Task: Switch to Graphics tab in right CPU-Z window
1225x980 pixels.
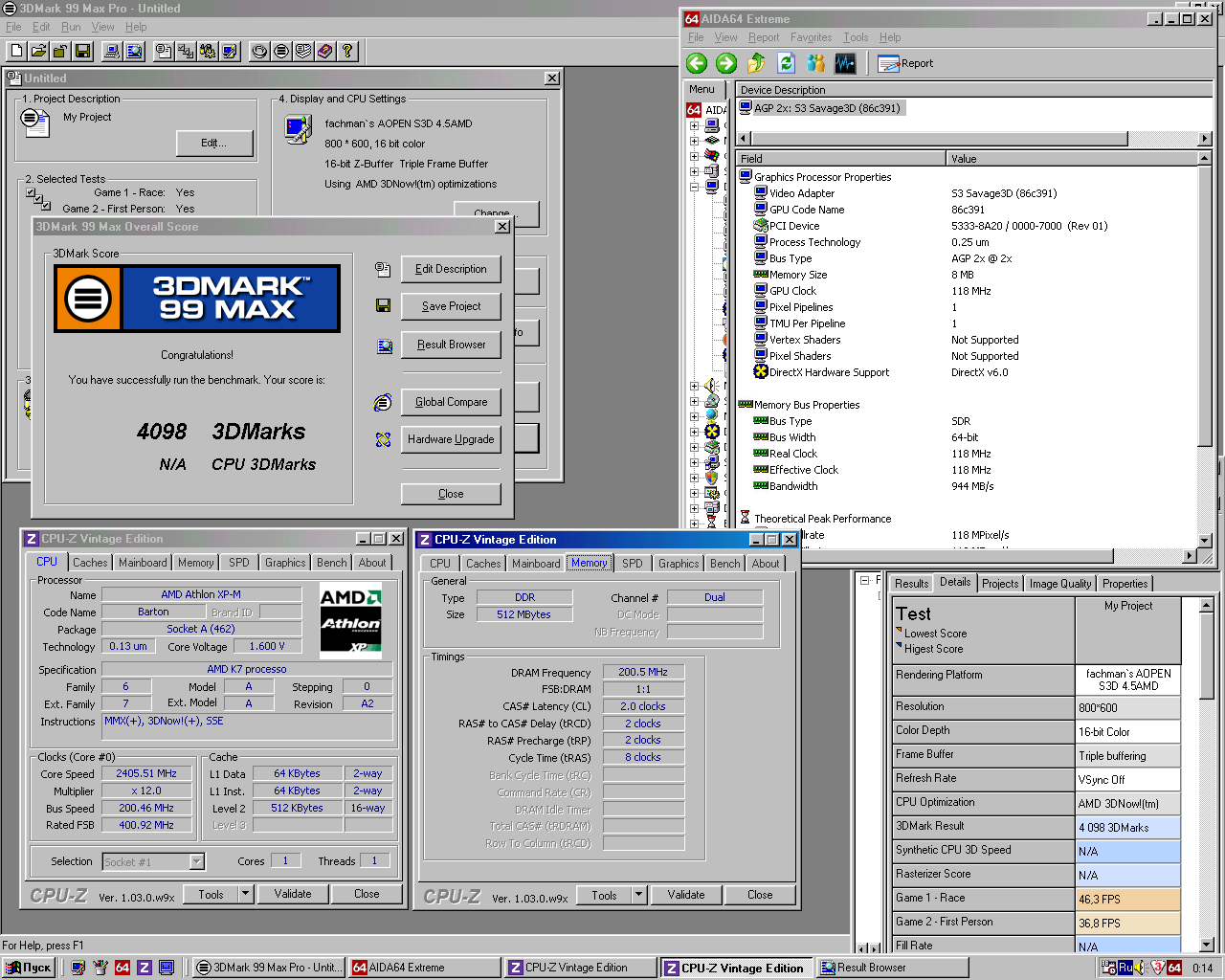Action: [x=679, y=564]
